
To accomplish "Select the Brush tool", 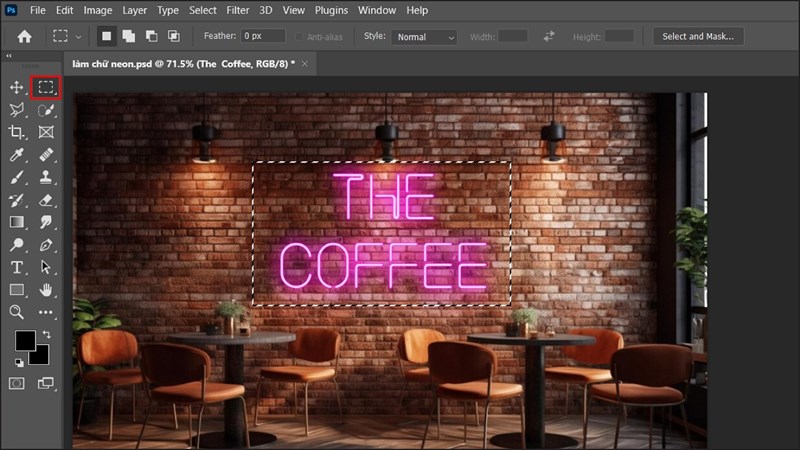I will coord(16,177).
